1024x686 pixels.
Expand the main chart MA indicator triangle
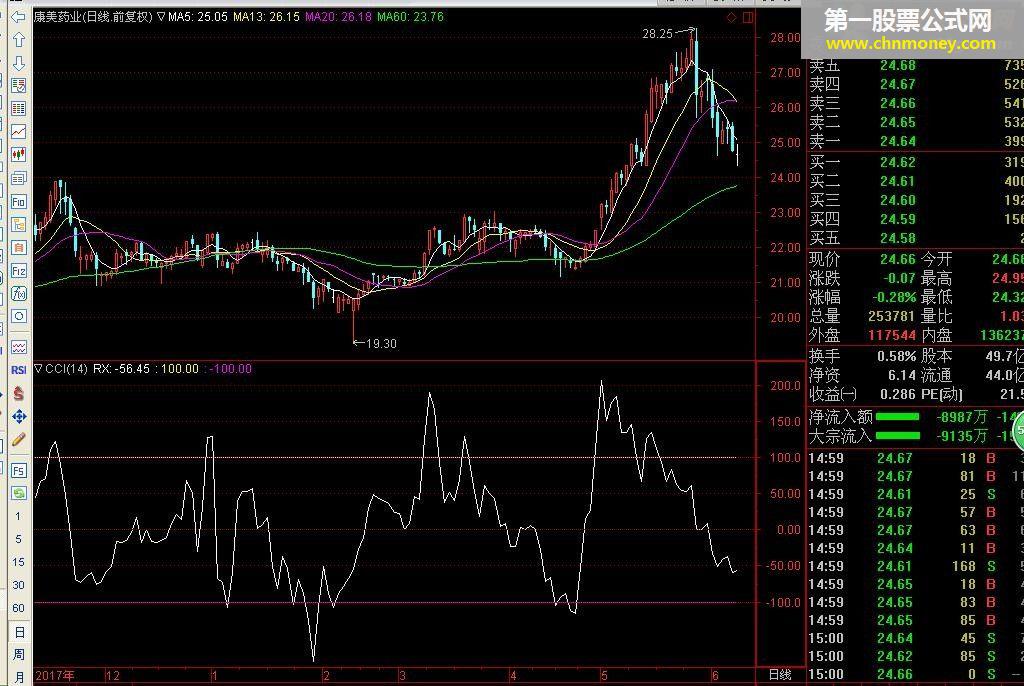pyautogui.click(x=161, y=17)
